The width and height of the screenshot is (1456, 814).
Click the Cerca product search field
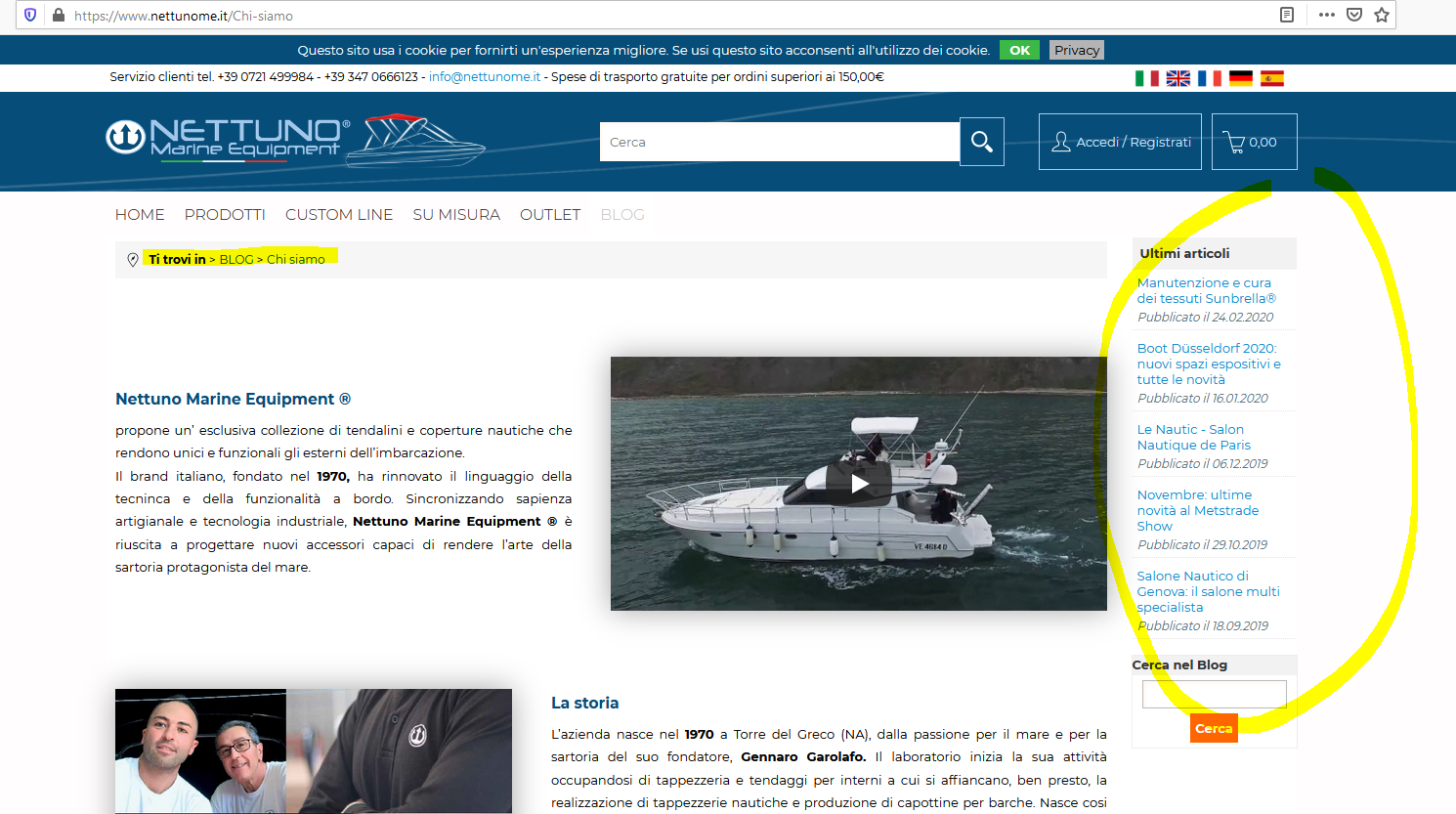pos(780,142)
